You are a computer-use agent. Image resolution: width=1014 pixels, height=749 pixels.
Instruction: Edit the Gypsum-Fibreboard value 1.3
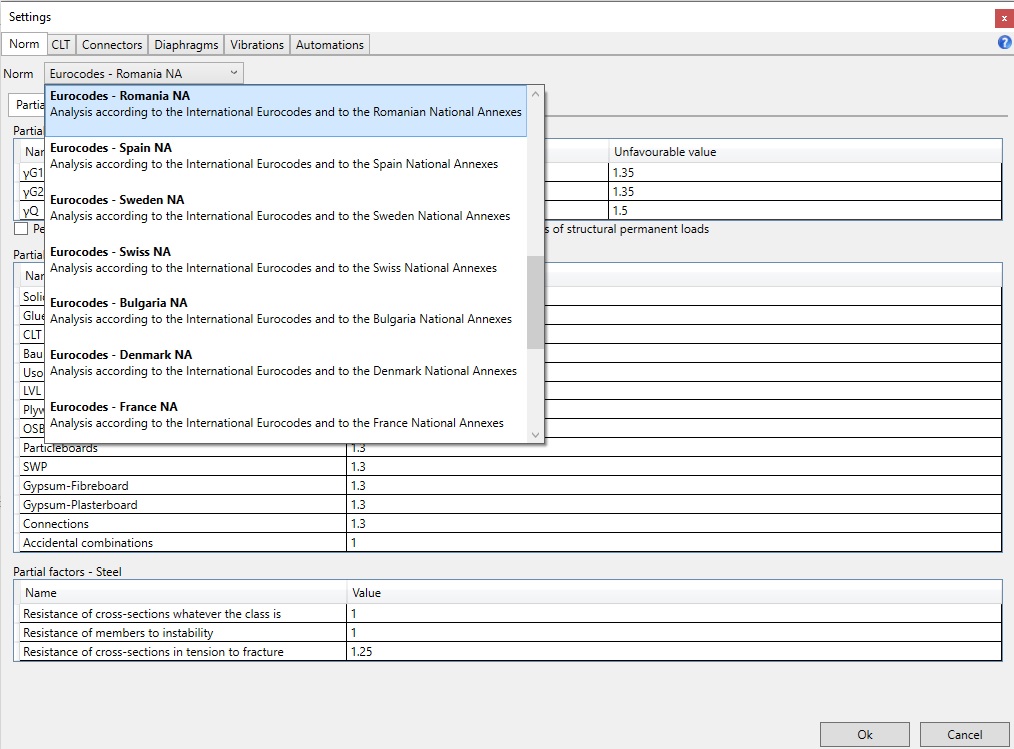click(x=674, y=486)
